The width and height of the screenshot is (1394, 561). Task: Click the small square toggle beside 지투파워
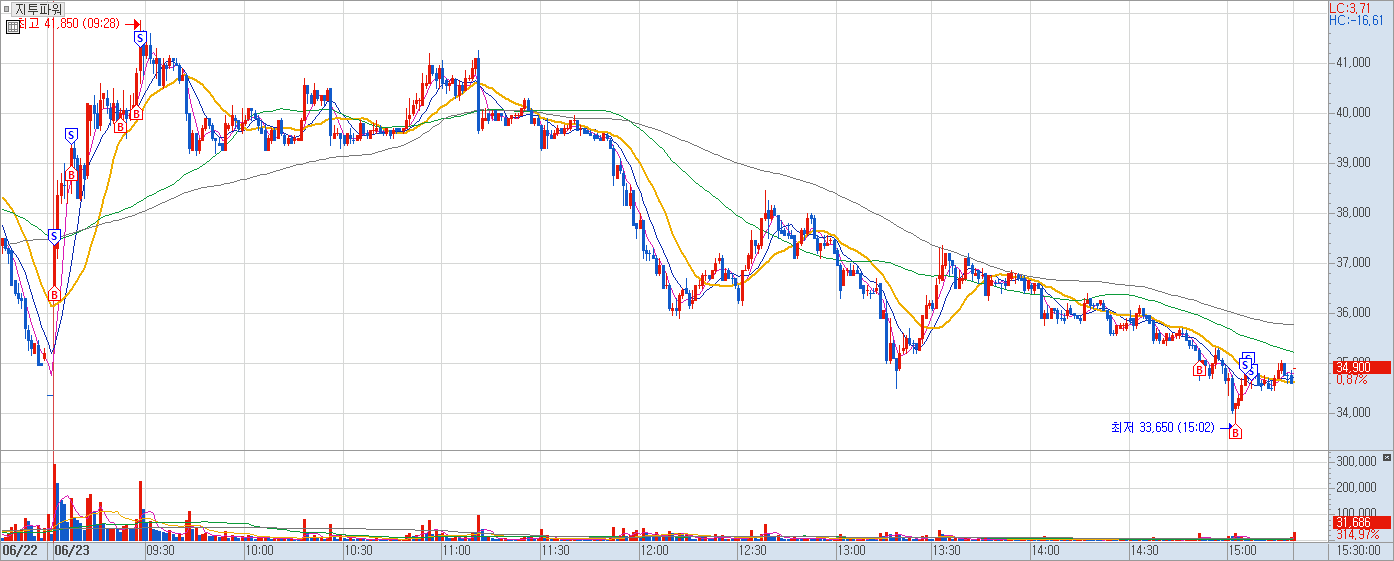coord(6,9)
